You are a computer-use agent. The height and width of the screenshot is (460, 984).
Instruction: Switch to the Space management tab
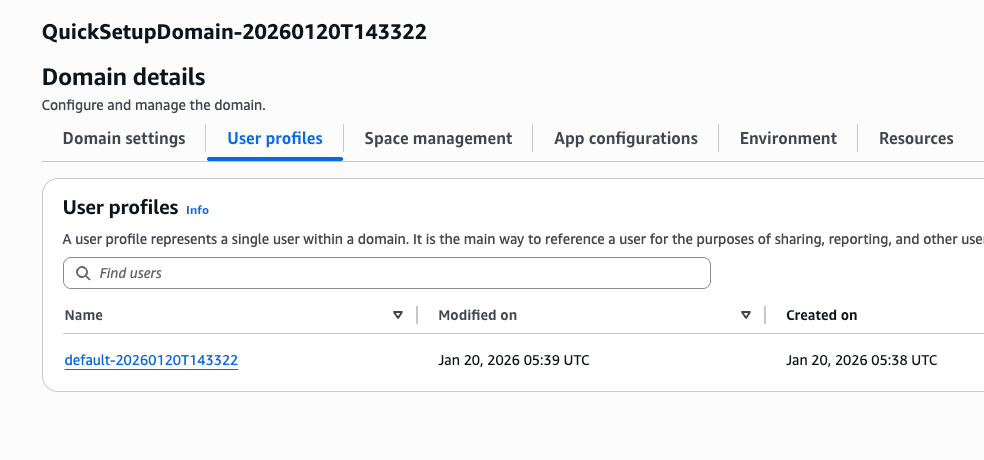438,139
